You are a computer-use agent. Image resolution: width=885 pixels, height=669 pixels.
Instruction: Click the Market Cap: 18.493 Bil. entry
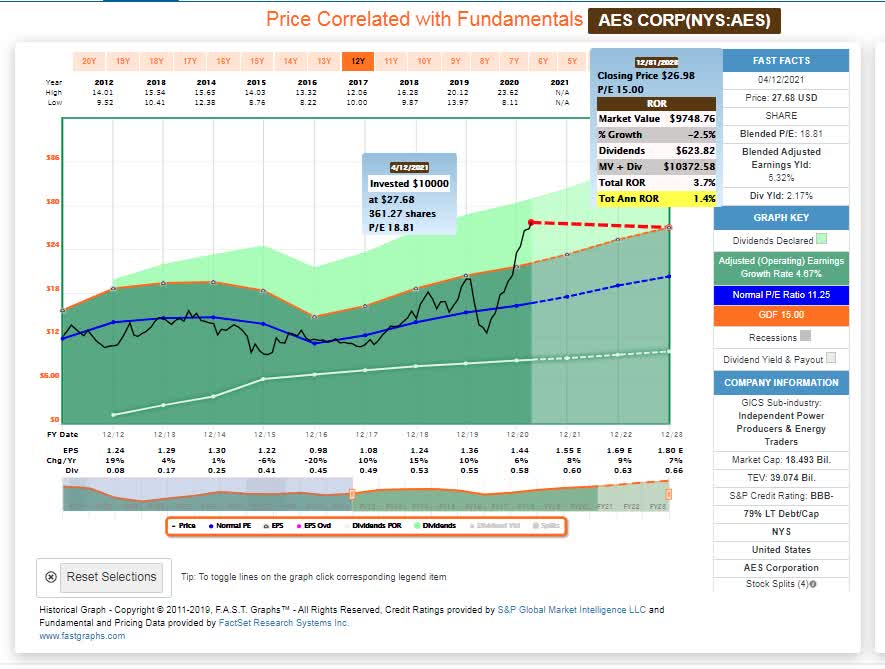[781, 460]
